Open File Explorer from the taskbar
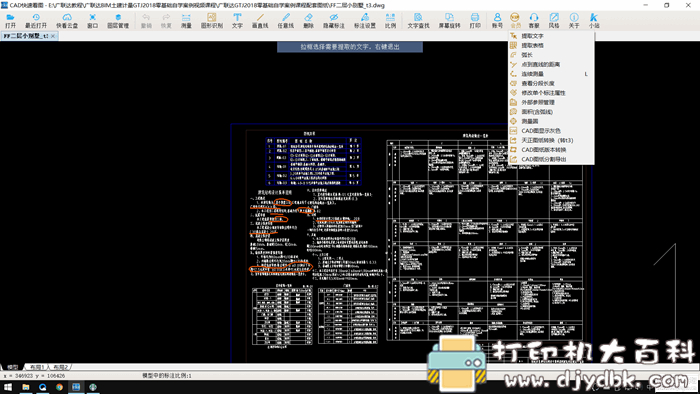 25,387
